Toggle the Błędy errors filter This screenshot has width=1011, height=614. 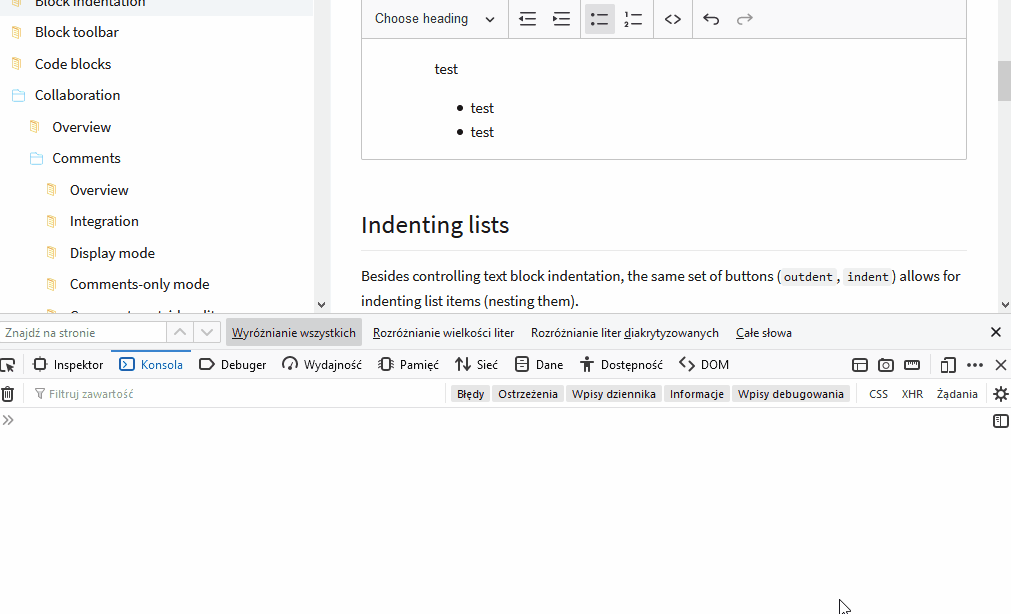tap(471, 394)
